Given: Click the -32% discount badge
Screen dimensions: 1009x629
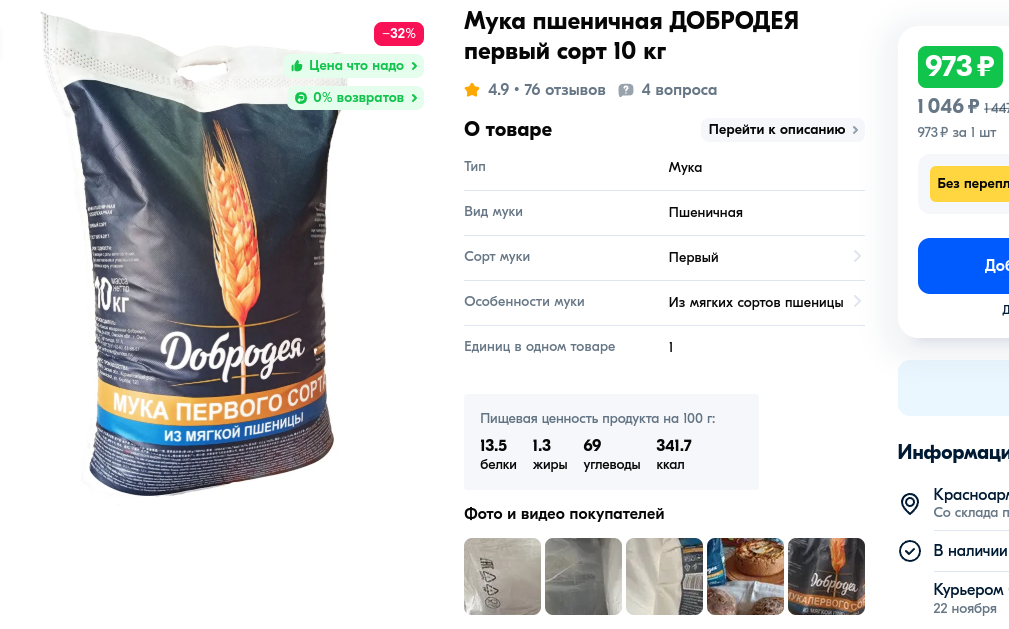Looking at the screenshot, I should coord(399,33).
